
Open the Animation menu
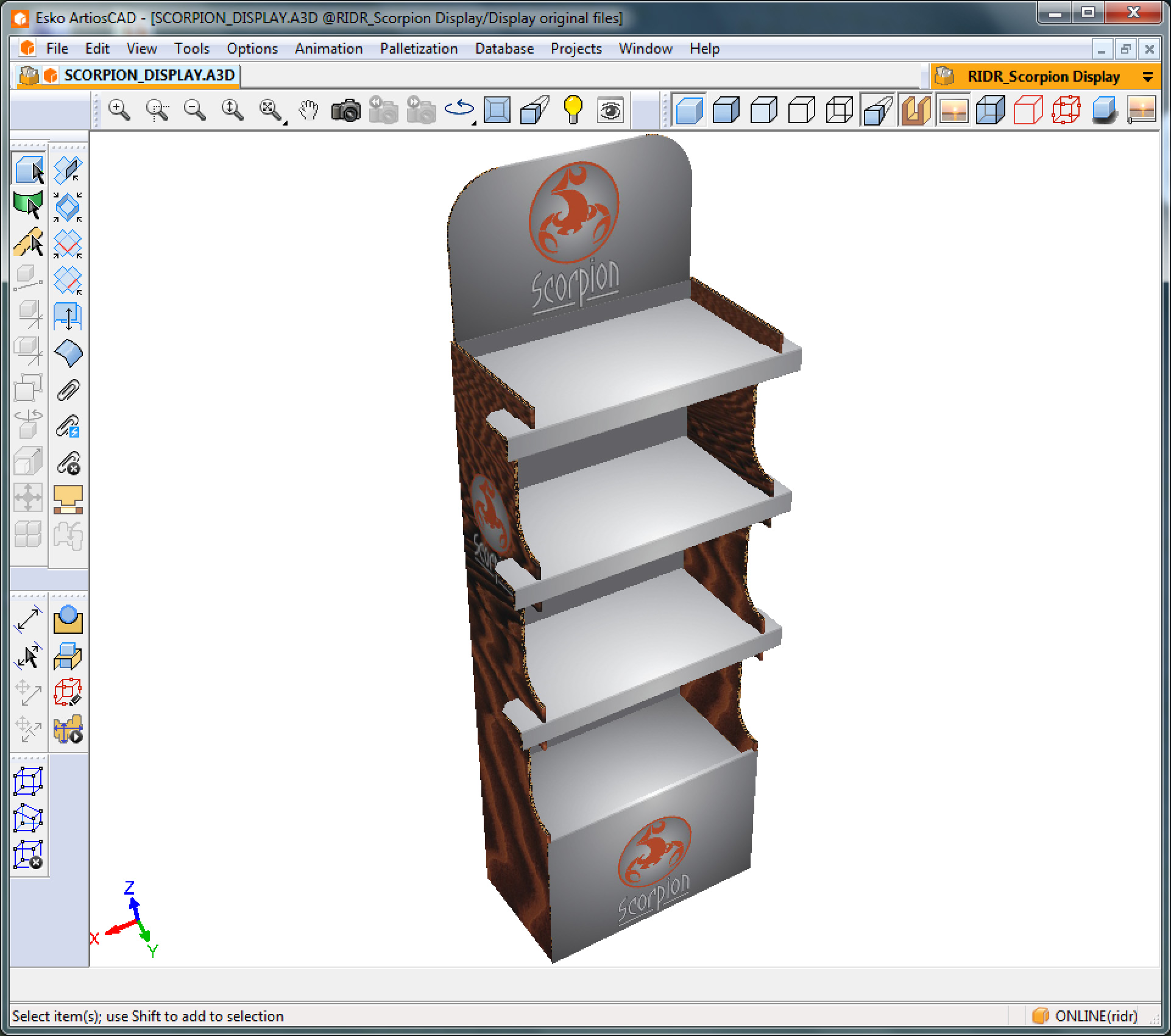pos(328,49)
